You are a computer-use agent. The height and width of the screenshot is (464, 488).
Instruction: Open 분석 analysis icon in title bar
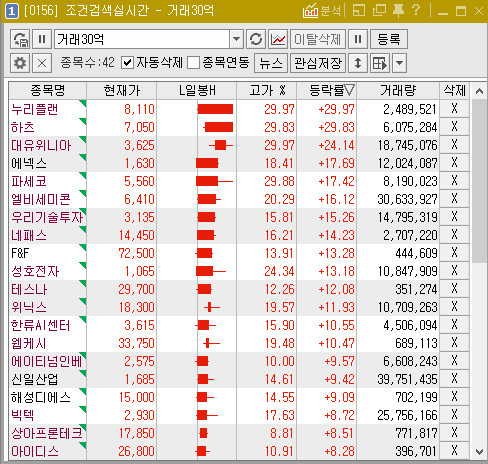[x=322, y=11]
